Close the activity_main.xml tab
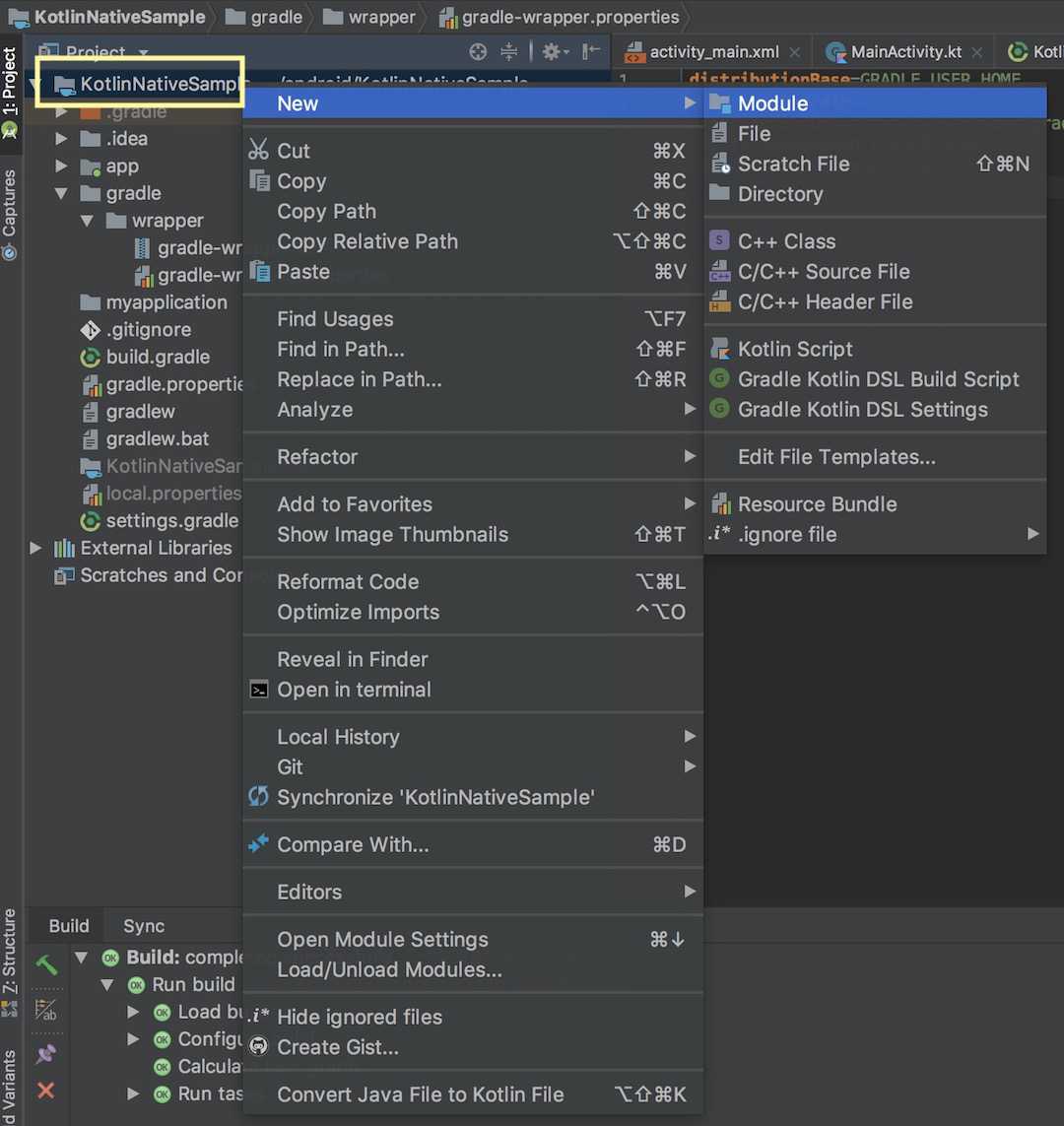The image size is (1064, 1126). (x=794, y=52)
